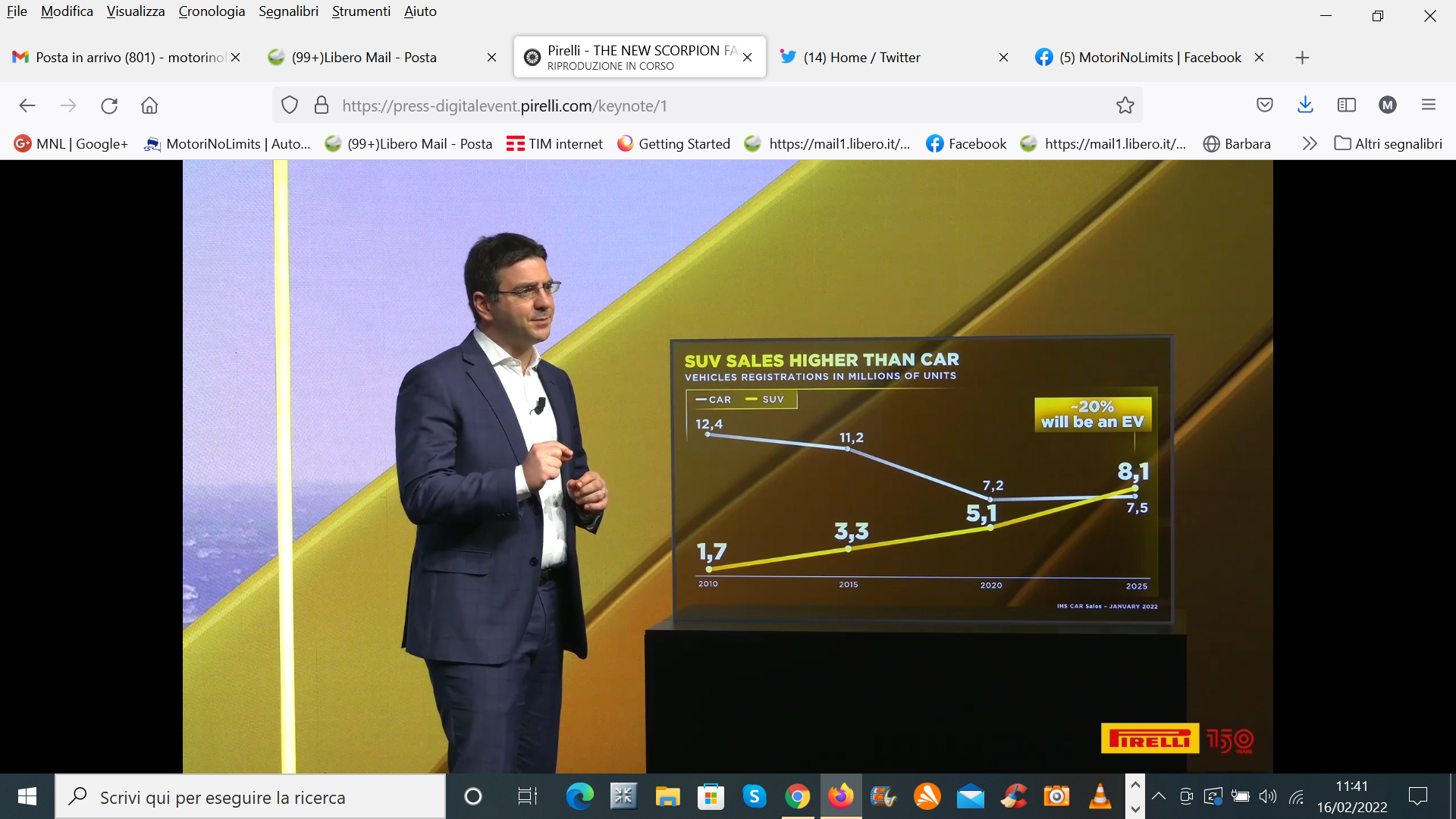The height and width of the screenshot is (819, 1456).
Task: Launch VLC from the taskbar
Action: 1100,796
